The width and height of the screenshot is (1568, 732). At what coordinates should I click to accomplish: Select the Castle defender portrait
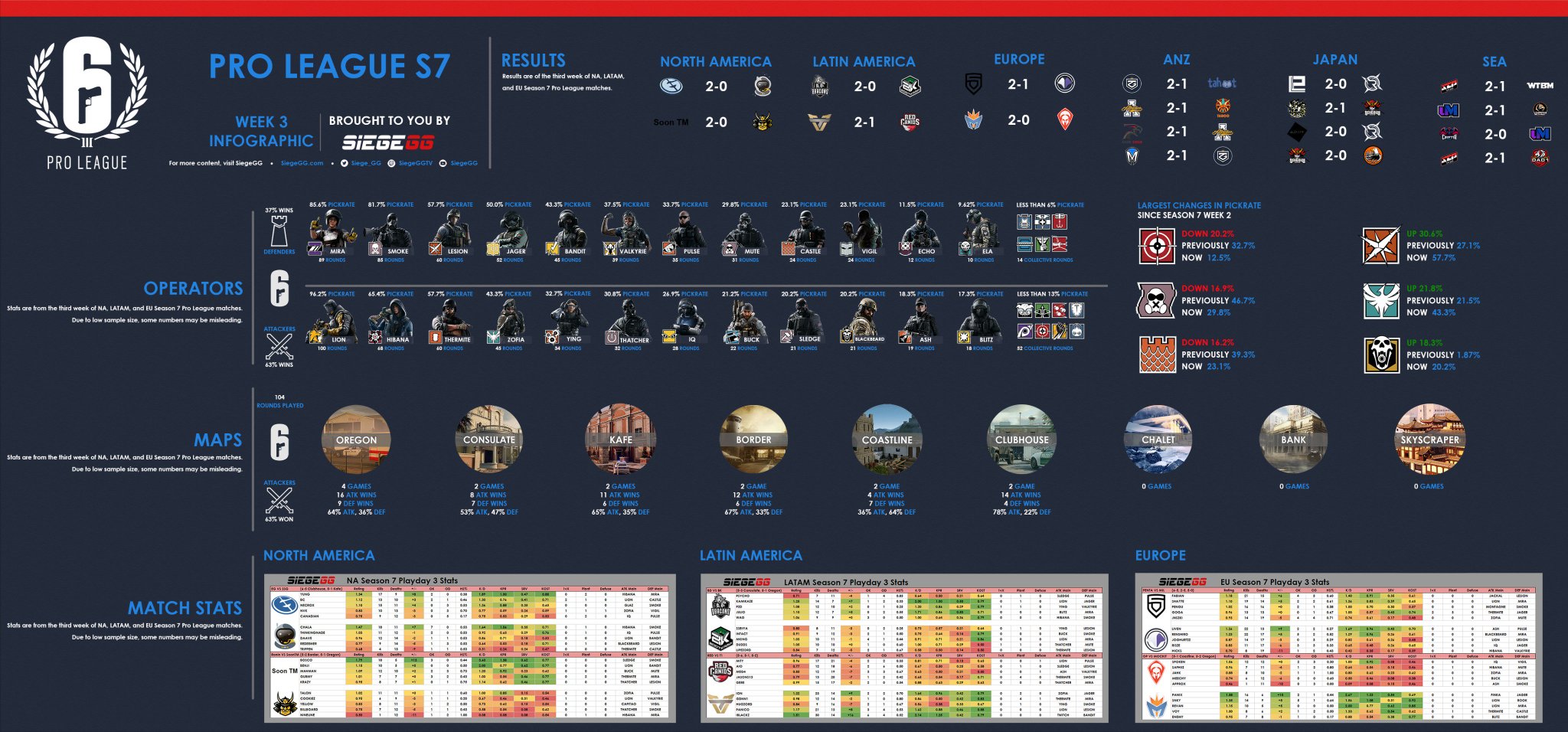click(803, 233)
